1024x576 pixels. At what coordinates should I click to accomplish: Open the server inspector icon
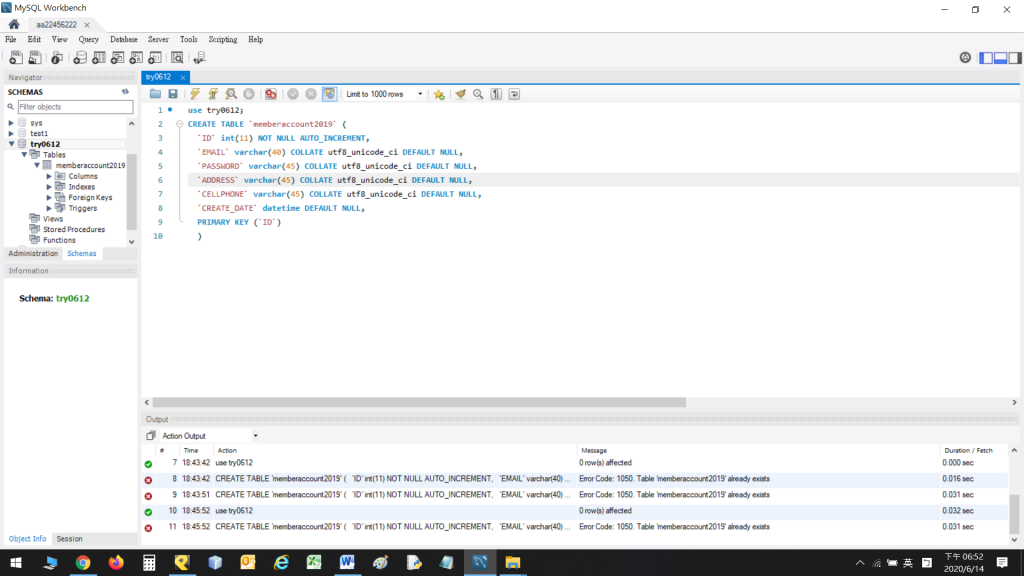(57, 58)
